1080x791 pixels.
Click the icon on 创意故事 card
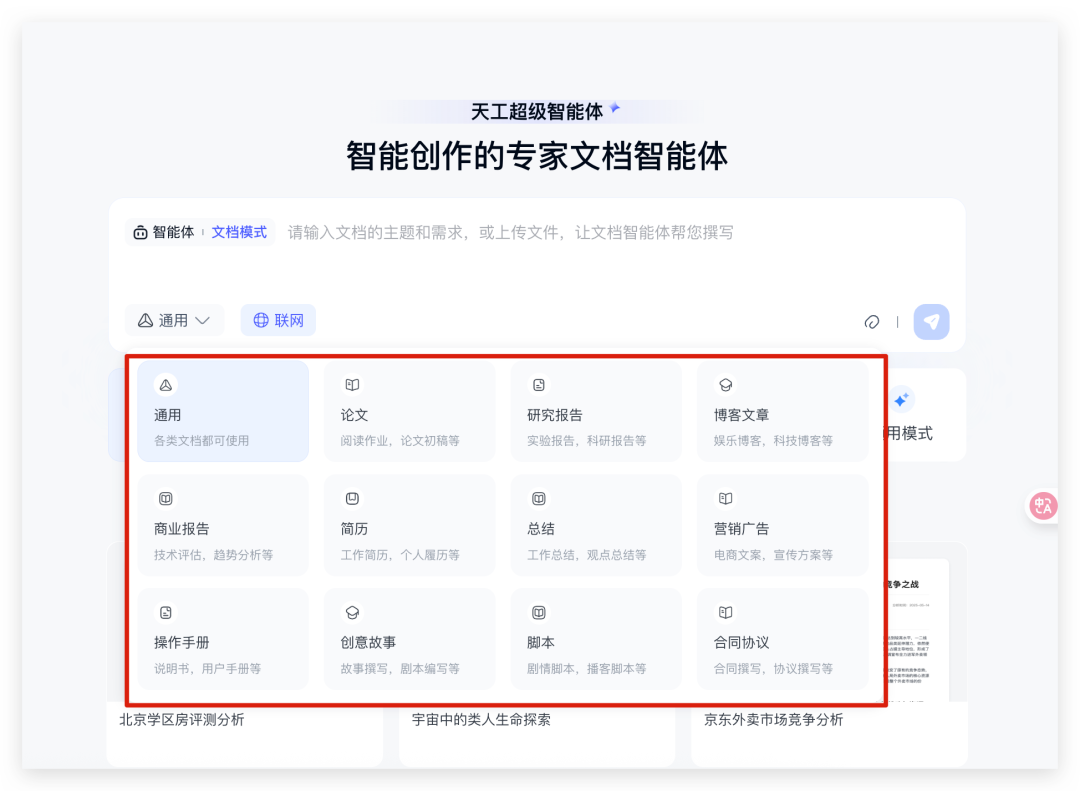(353, 613)
